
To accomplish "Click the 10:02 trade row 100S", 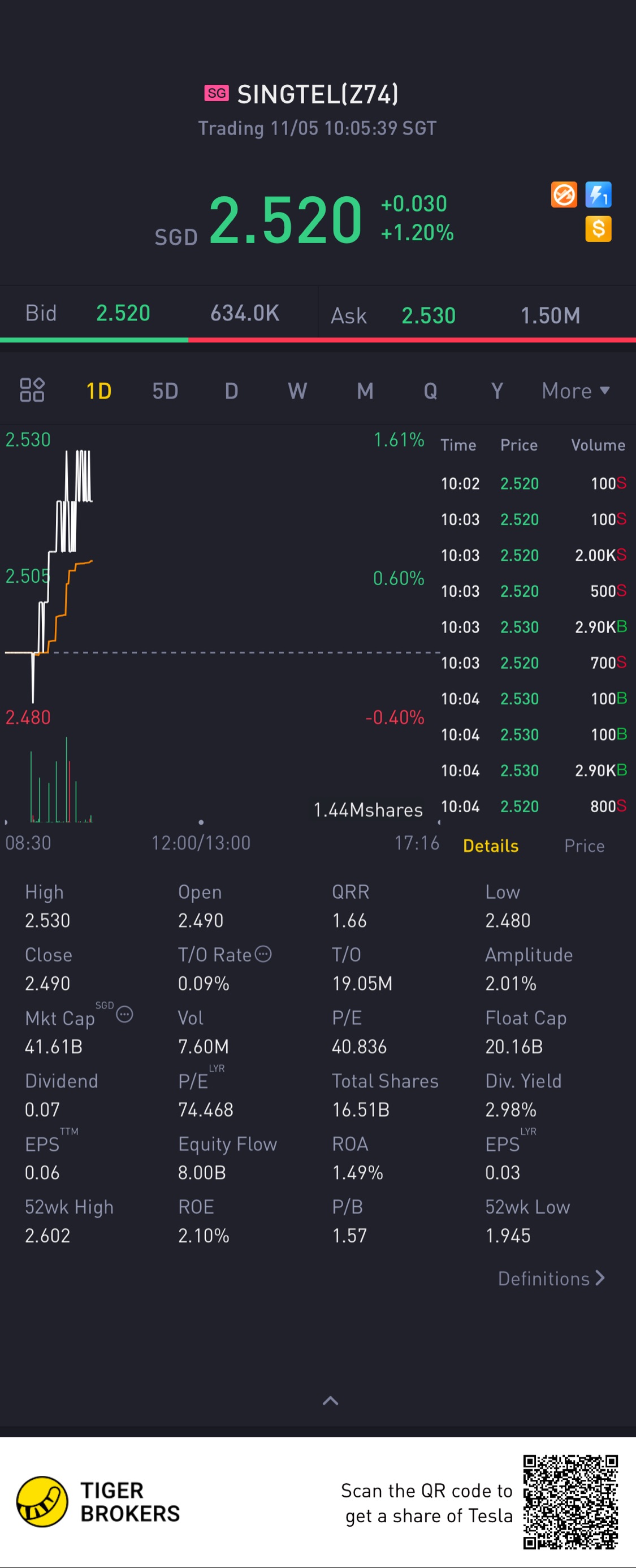I will [x=533, y=483].
